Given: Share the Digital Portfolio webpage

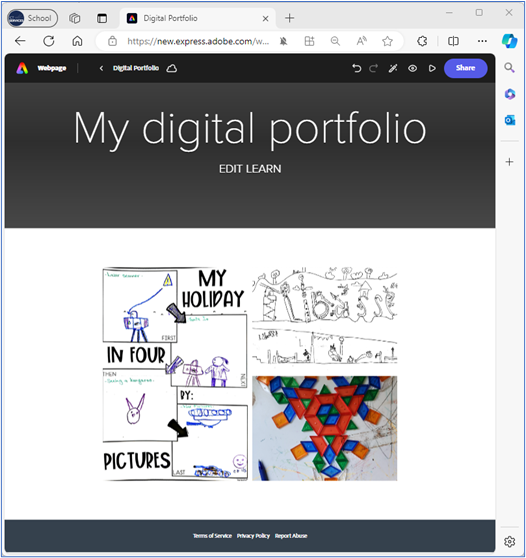Looking at the screenshot, I should point(465,68).
